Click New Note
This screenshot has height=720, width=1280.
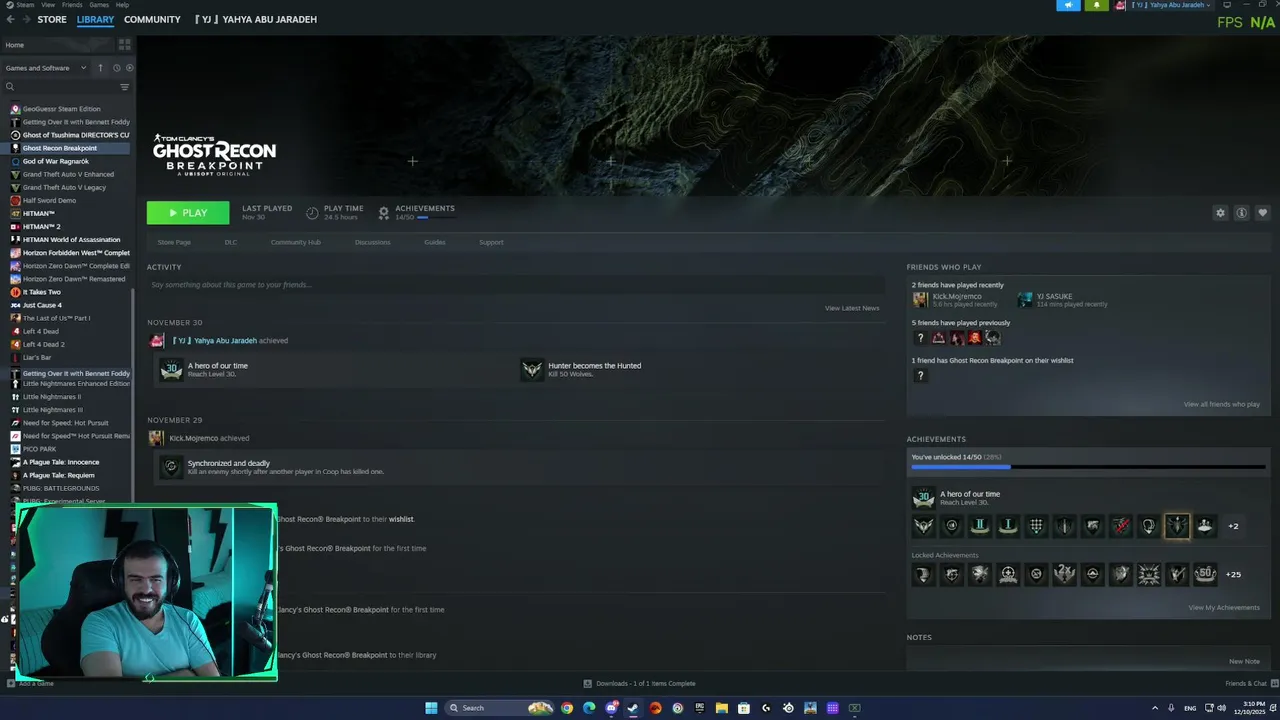(1244, 661)
